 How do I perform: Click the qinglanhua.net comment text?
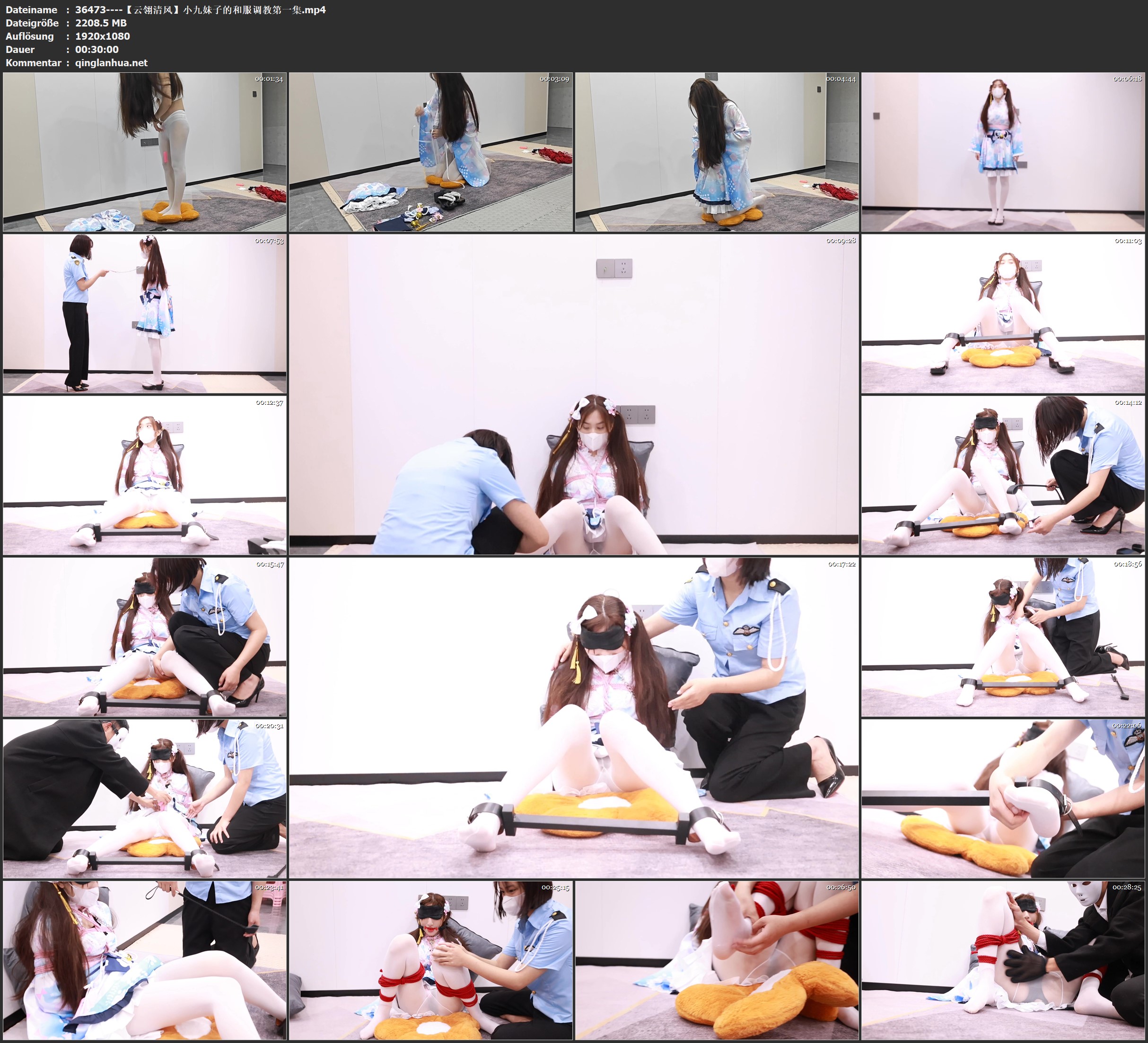click(x=112, y=62)
